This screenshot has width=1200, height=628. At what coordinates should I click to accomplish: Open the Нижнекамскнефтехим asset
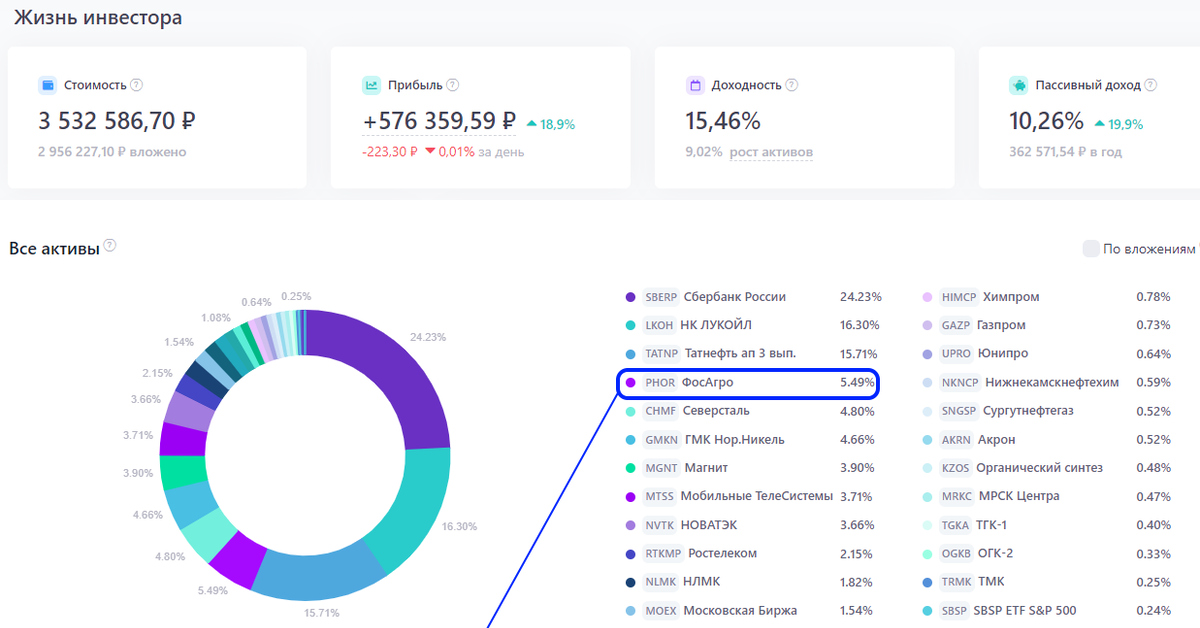pyautogui.click(x=1052, y=382)
